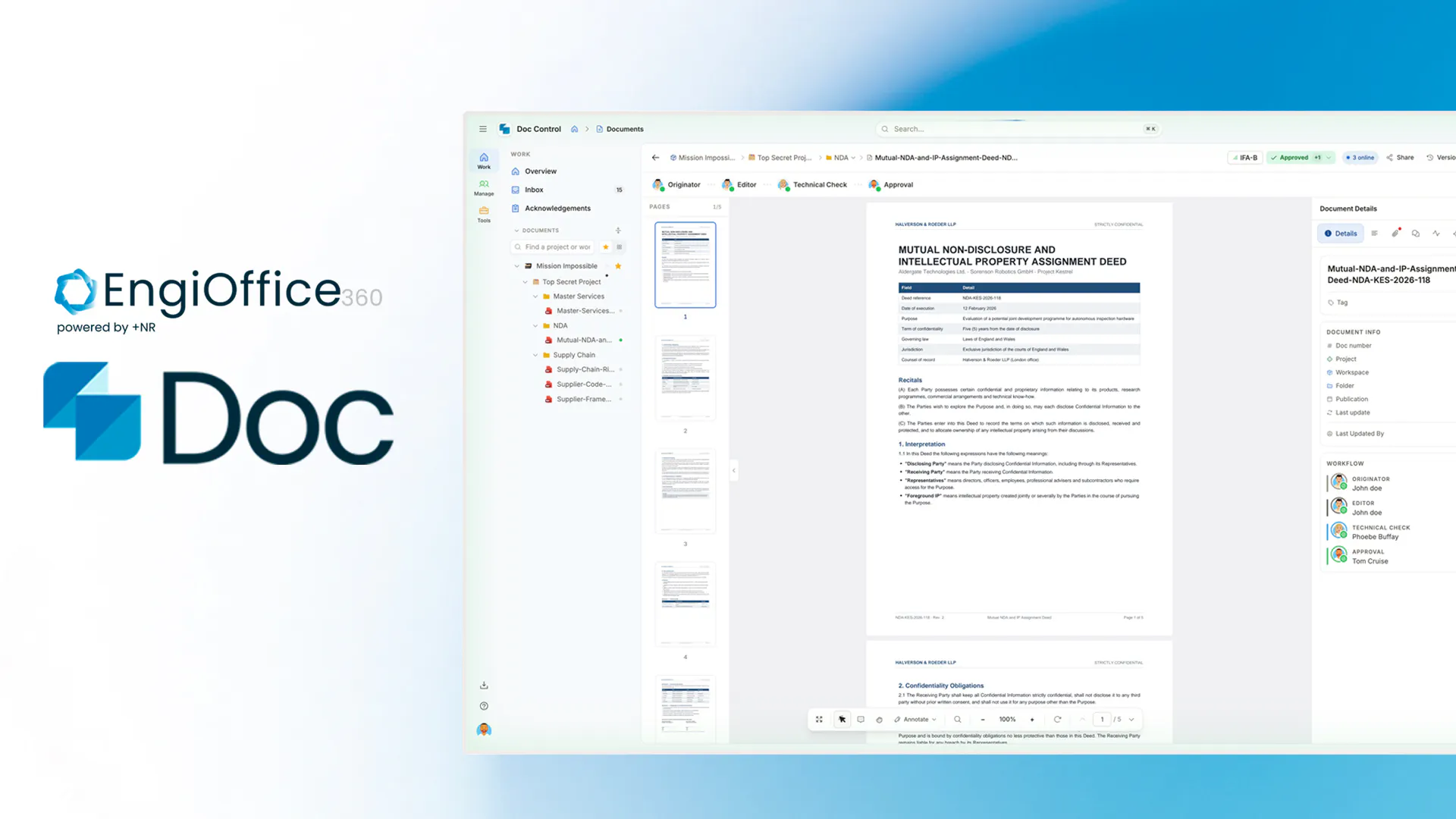This screenshot has width=1456, height=819.
Task: Collapse the pages thumbnail panel
Action: (x=733, y=471)
